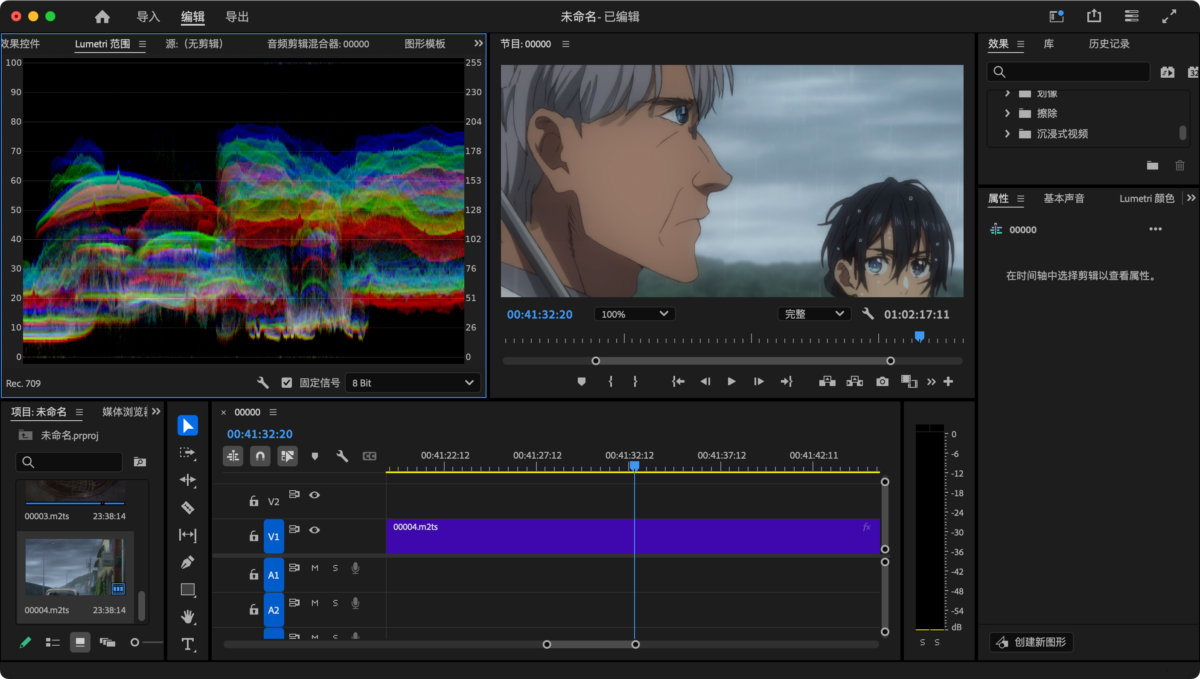1200x679 pixels.
Task: Open Program monitor button editor plus
Action: (948, 381)
